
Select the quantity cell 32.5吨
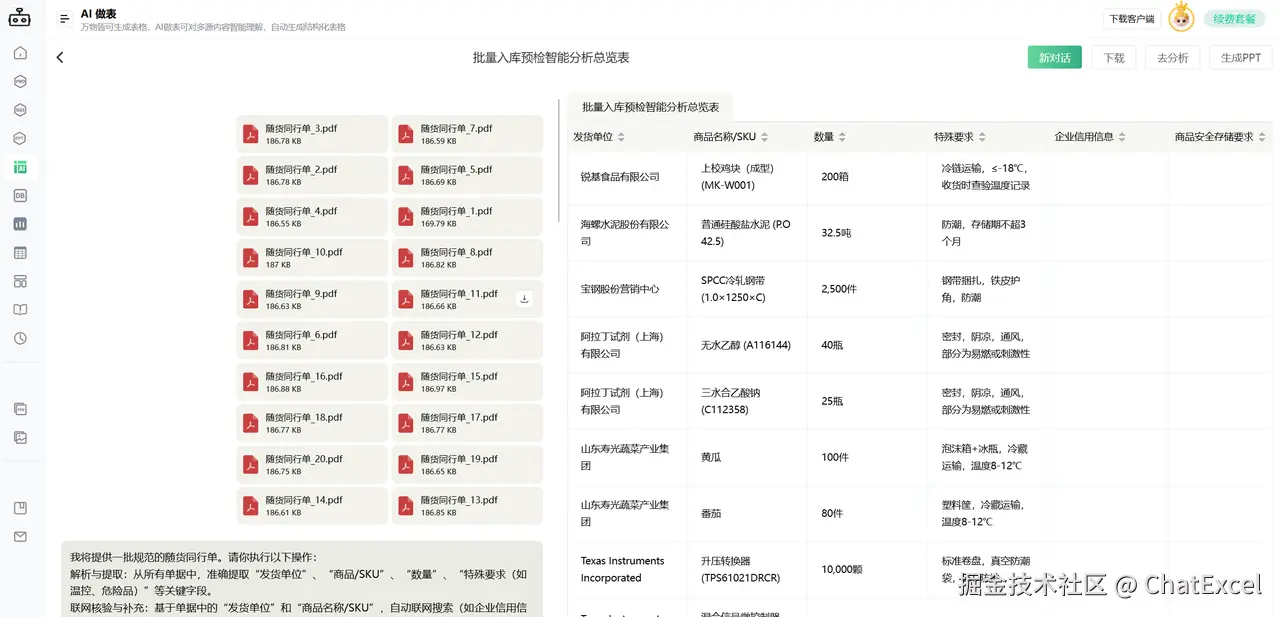tap(868, 233)
